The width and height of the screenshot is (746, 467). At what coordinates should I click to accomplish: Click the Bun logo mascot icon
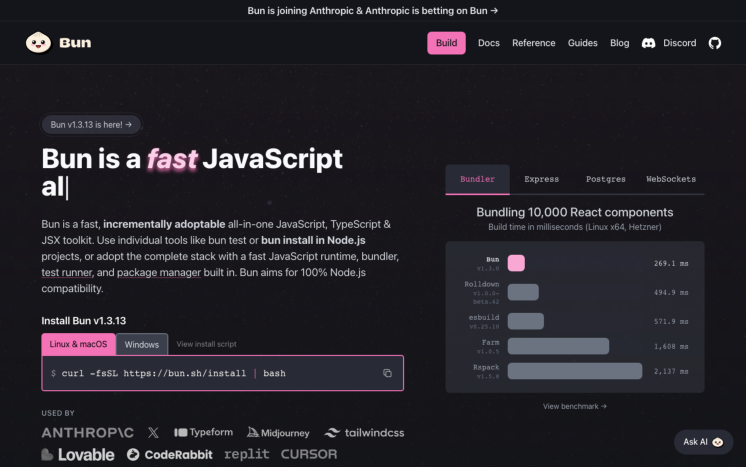38,43
